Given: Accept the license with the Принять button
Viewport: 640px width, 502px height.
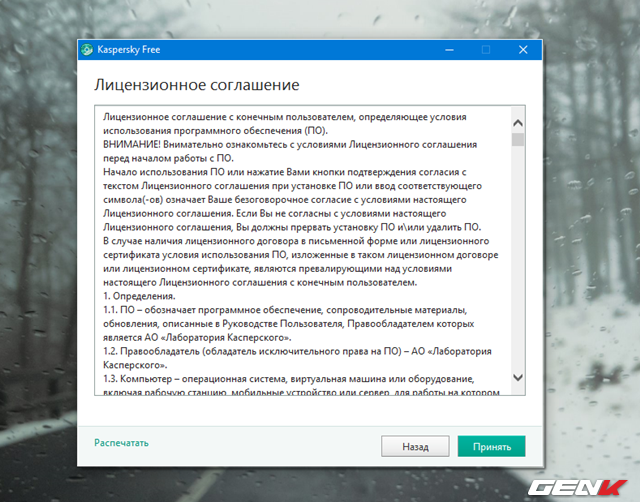Looking at the screenshot, I should click(x=491, y=446).
